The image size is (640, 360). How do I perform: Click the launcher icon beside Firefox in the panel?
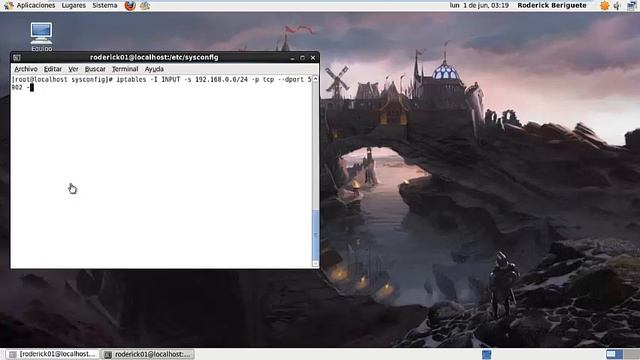point(145,5)
